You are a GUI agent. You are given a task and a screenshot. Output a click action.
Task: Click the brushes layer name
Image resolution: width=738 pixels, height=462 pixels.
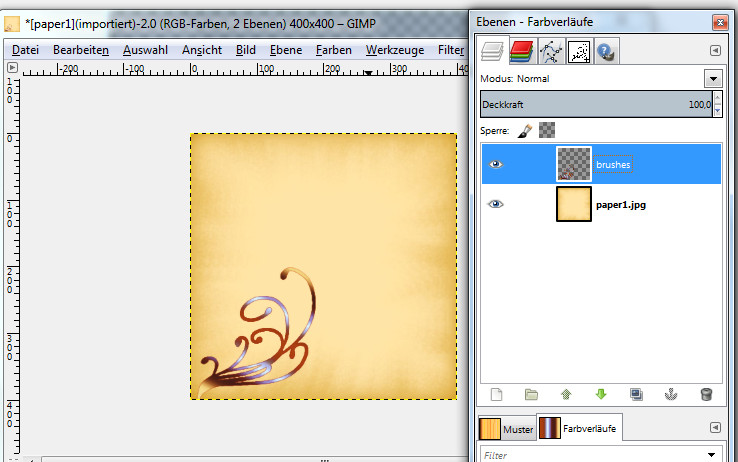tap(613, 165)
